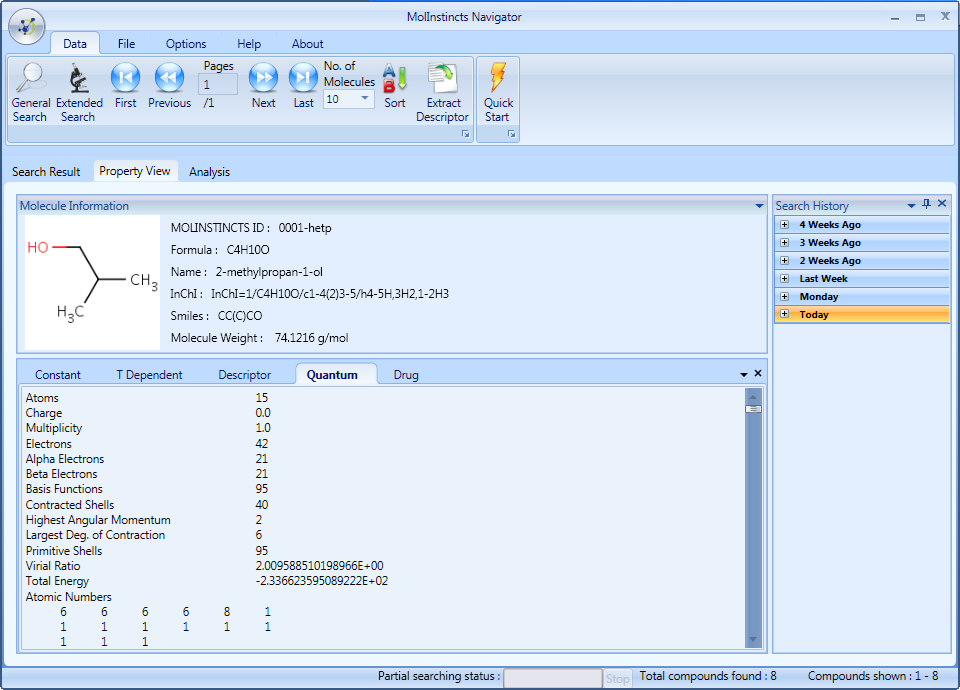Screen dimensions: 960x690
Task: Select the Property View tab
Action: (135, 171)
